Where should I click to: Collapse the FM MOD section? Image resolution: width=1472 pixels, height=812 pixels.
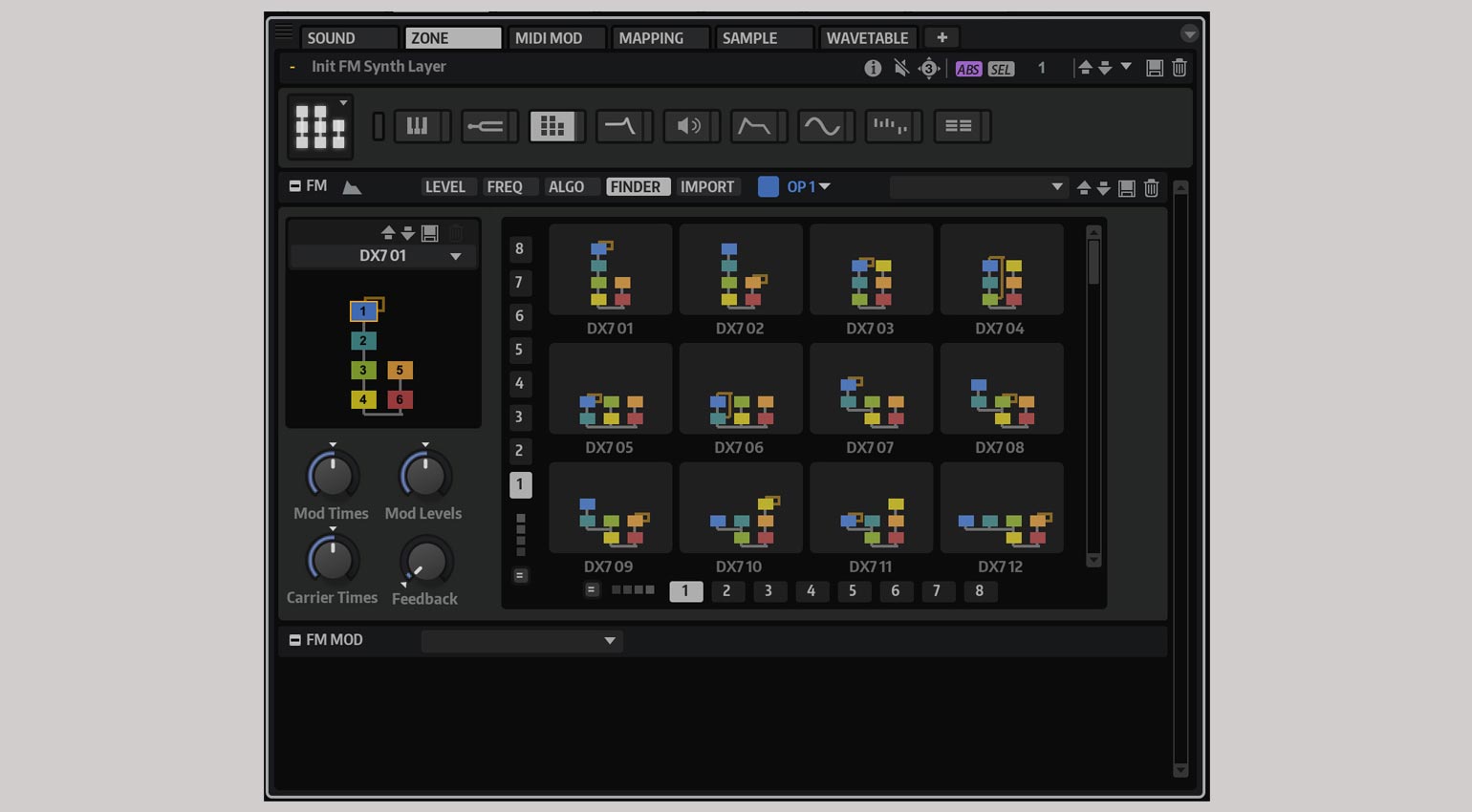(295, 640)
